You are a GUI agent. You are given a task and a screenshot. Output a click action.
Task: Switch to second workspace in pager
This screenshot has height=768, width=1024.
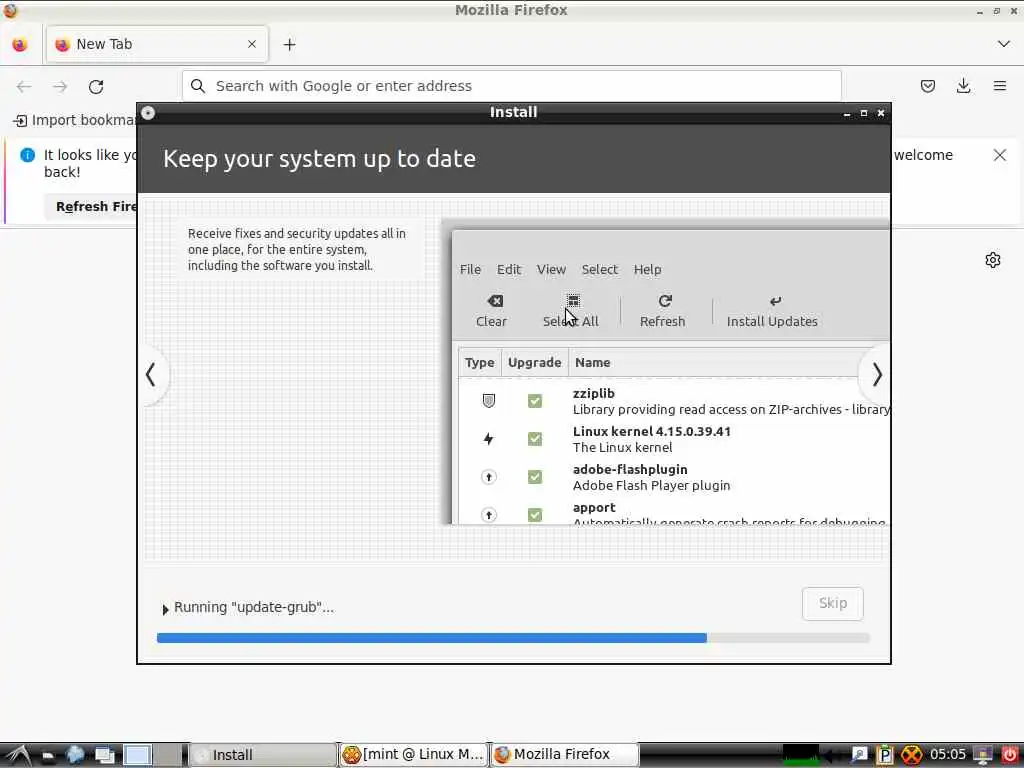click(169, 755)
